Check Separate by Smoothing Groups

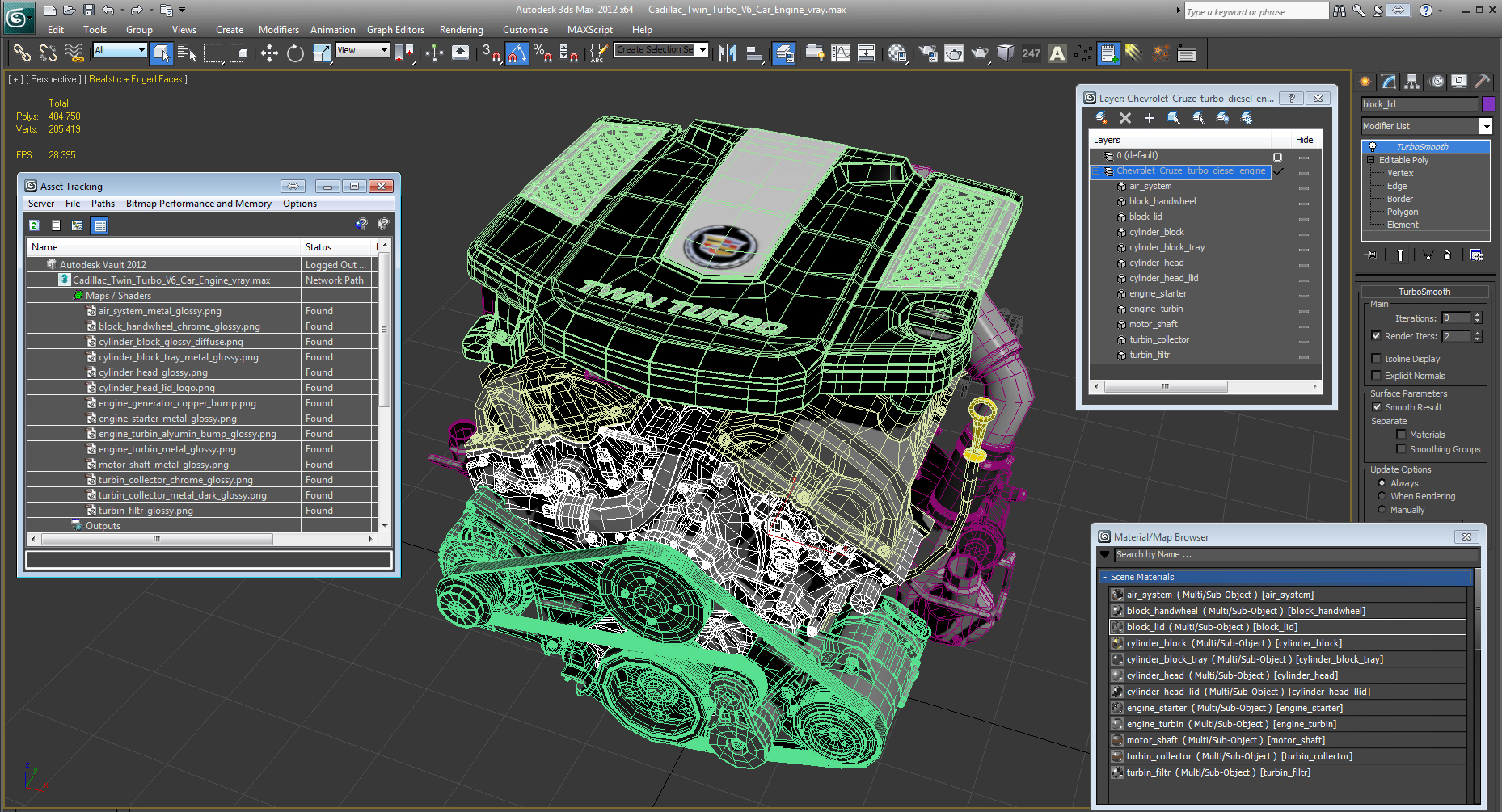pos(1401,449)
